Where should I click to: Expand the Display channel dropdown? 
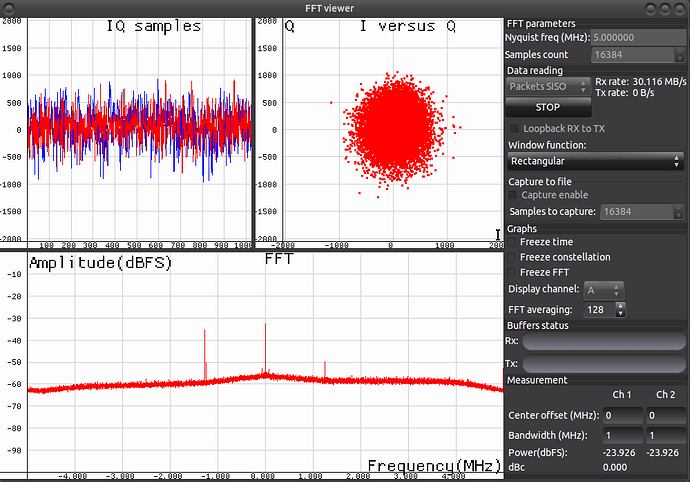[x=605, y=290]
